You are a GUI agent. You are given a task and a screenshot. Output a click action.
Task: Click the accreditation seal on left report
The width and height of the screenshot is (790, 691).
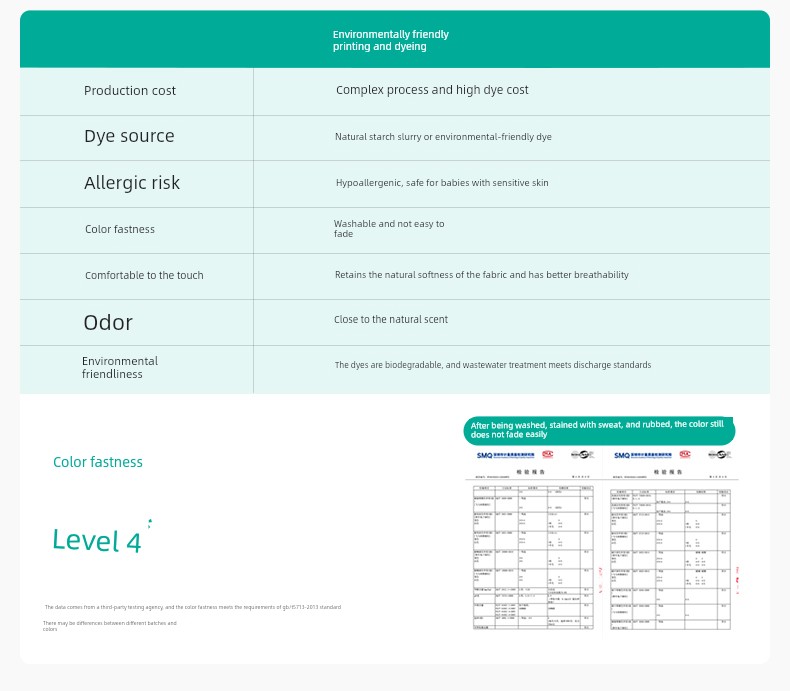click(582, 454)
